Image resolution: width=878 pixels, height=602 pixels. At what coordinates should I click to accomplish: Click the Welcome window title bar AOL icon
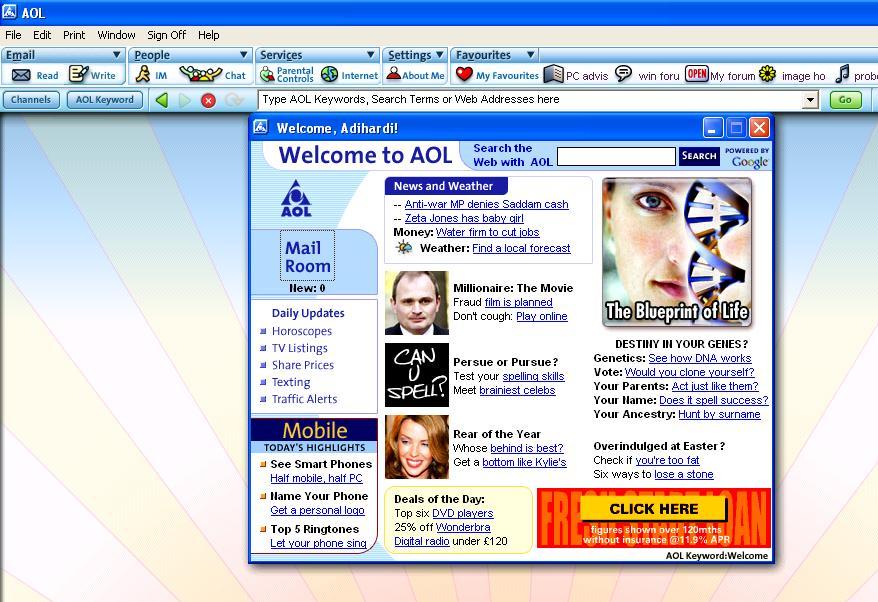260,127
